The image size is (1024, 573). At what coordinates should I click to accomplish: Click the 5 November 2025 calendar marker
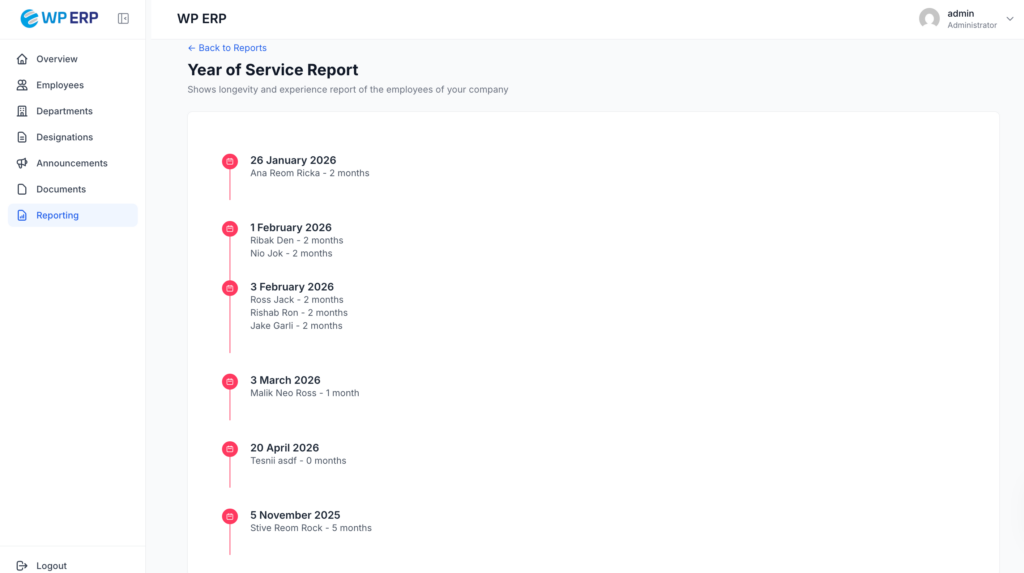pyautogui.click(x=229, y=516)
